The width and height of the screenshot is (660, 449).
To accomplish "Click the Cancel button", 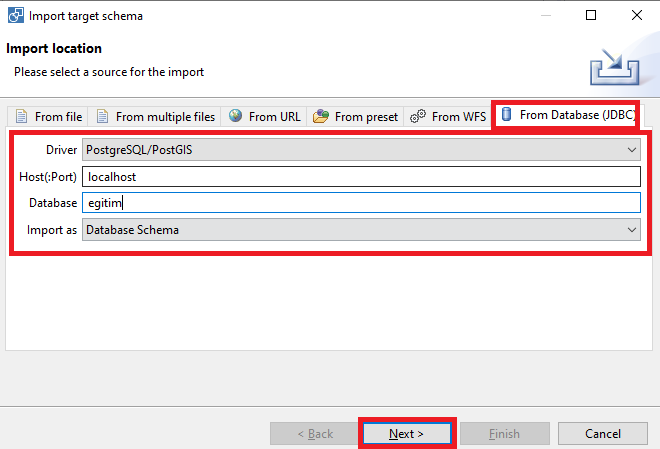I will tap(603, 433).
